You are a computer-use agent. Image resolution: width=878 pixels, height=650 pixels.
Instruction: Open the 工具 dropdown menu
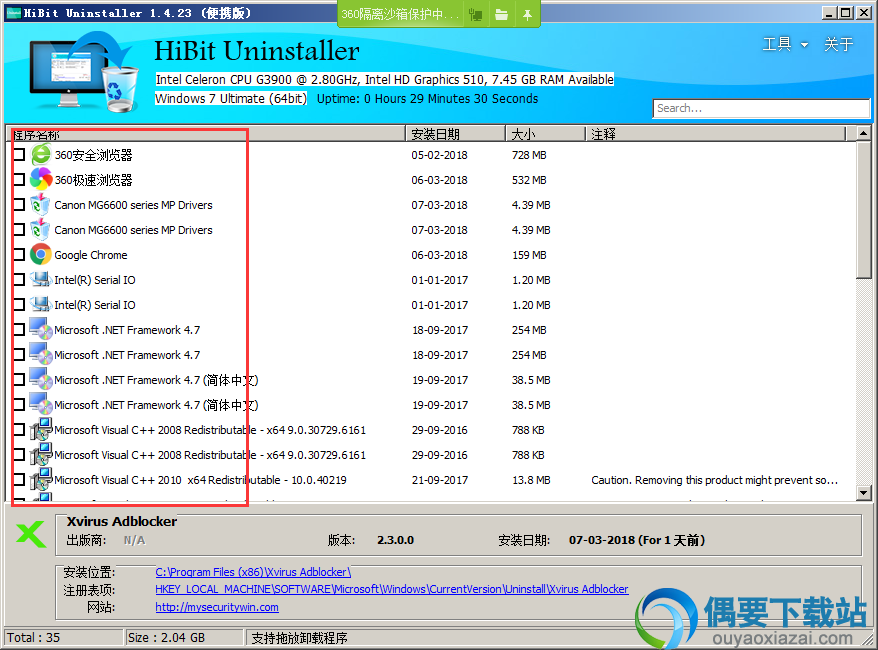tap(785, 44)
